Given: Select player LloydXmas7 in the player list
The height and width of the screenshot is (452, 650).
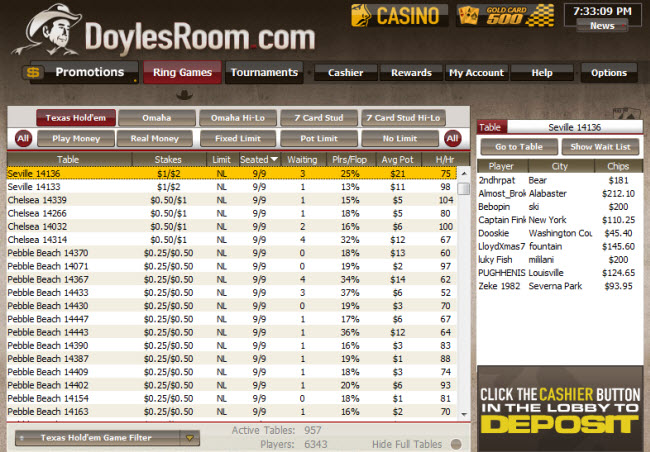Looking at the screenshot, I should [560, 246].
